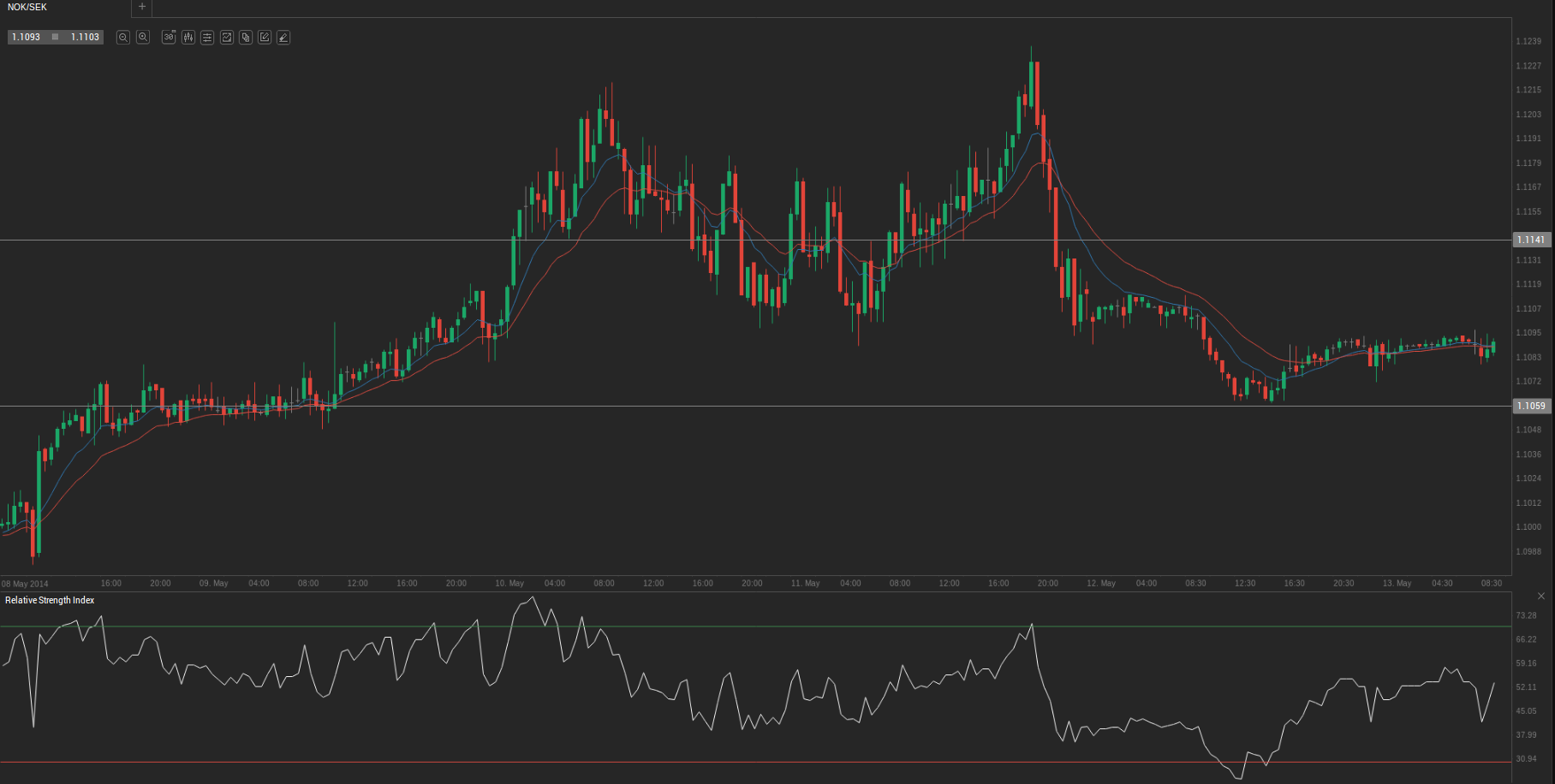This screenshot has height=784, width=1555.
Task: Click the zoom out magnifier icon
Action: [123, 38]
